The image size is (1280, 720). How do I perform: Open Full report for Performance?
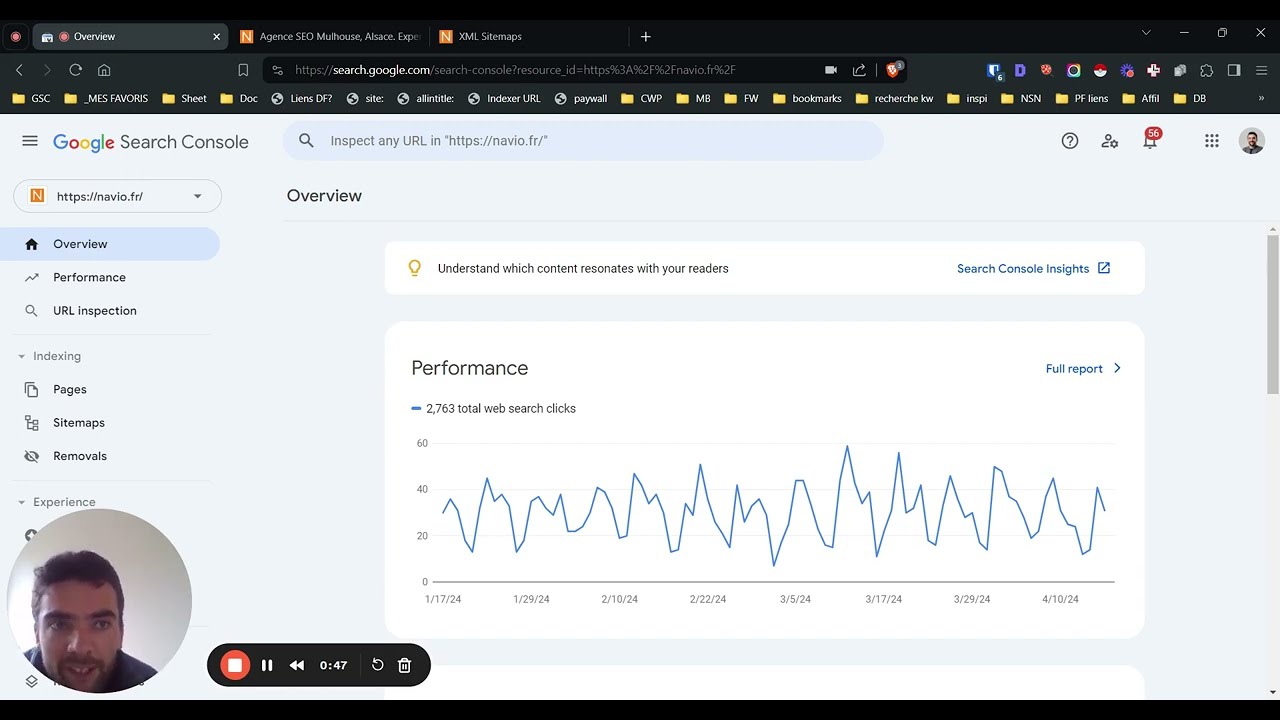tap(1084, 369)
